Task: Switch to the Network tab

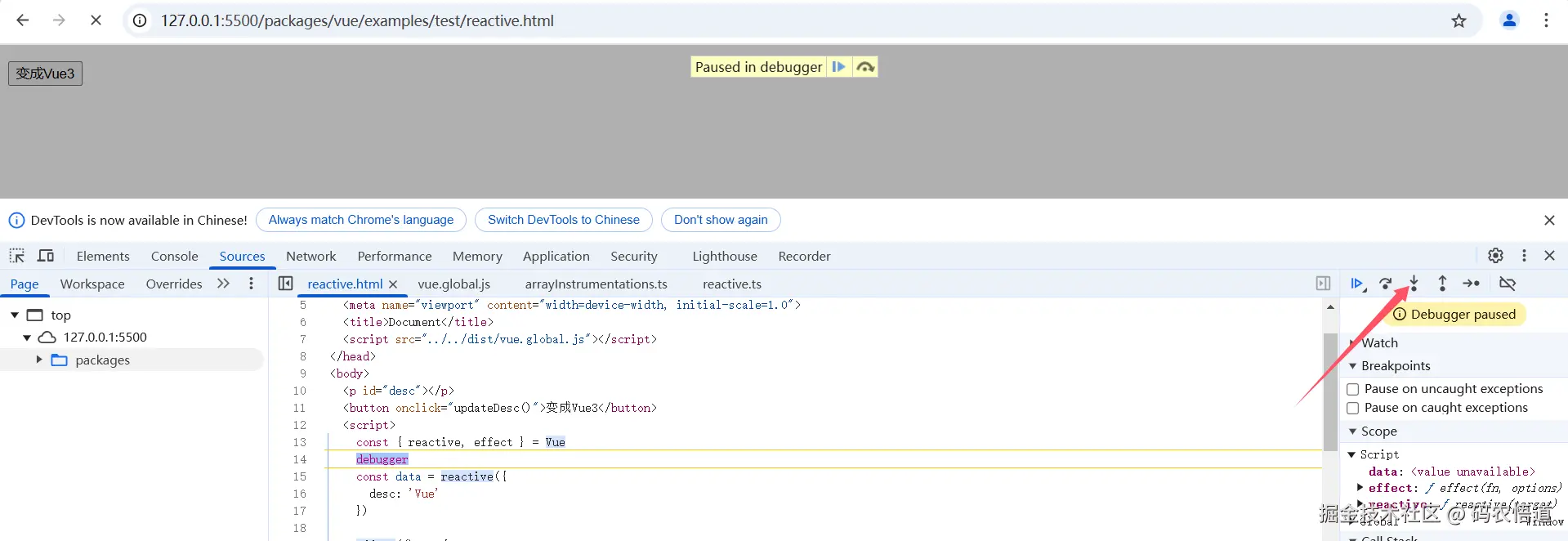Action: point(310,256)
